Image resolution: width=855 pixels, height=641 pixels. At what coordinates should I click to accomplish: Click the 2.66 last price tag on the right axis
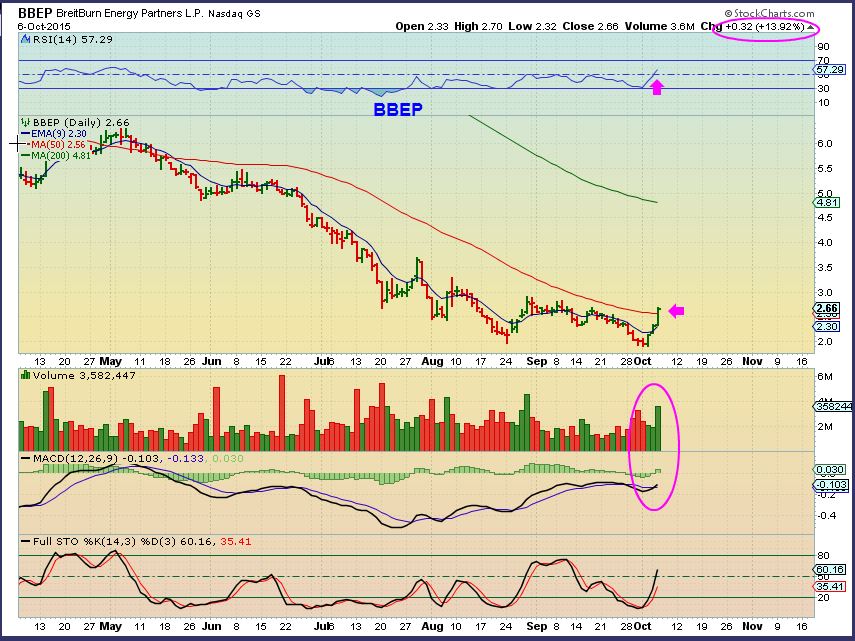(827, 308)
